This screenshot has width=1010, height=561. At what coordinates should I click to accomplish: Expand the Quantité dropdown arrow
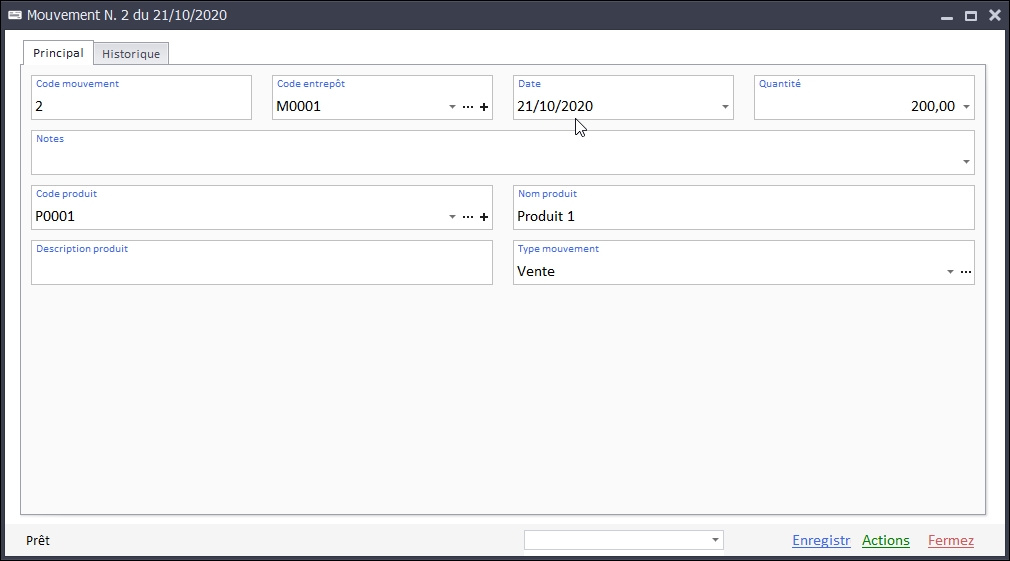[x=966, y=107]
